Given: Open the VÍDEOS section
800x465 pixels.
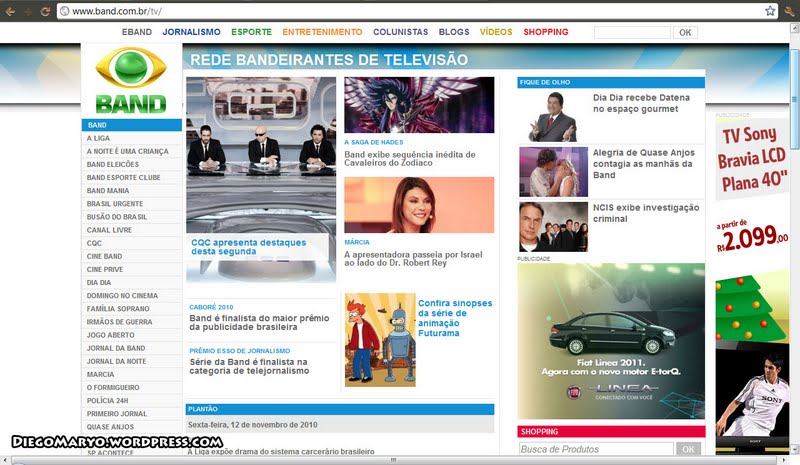Looking at the screenshot, I should pos(496,32).
